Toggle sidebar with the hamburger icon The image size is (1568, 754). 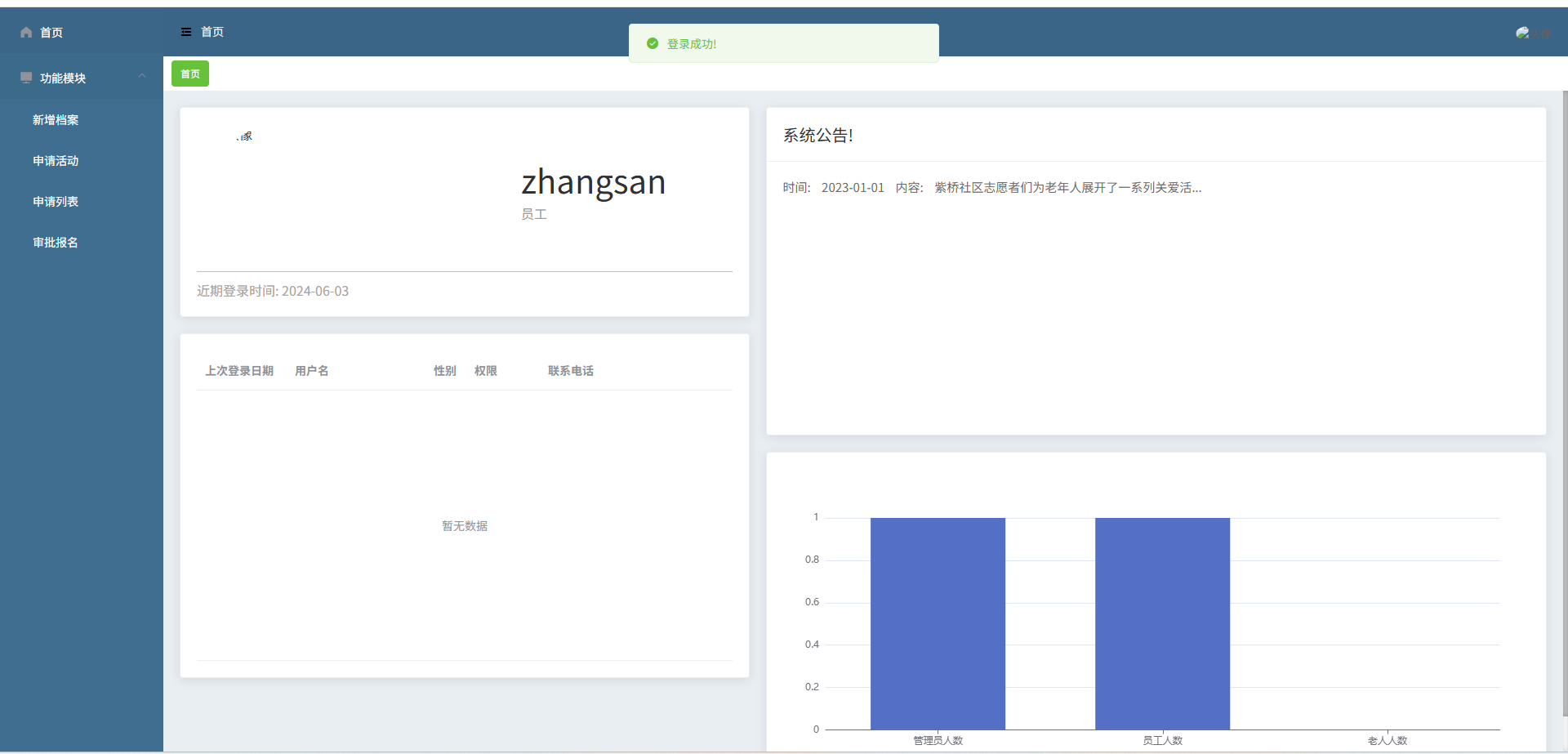tap(186, 32)
